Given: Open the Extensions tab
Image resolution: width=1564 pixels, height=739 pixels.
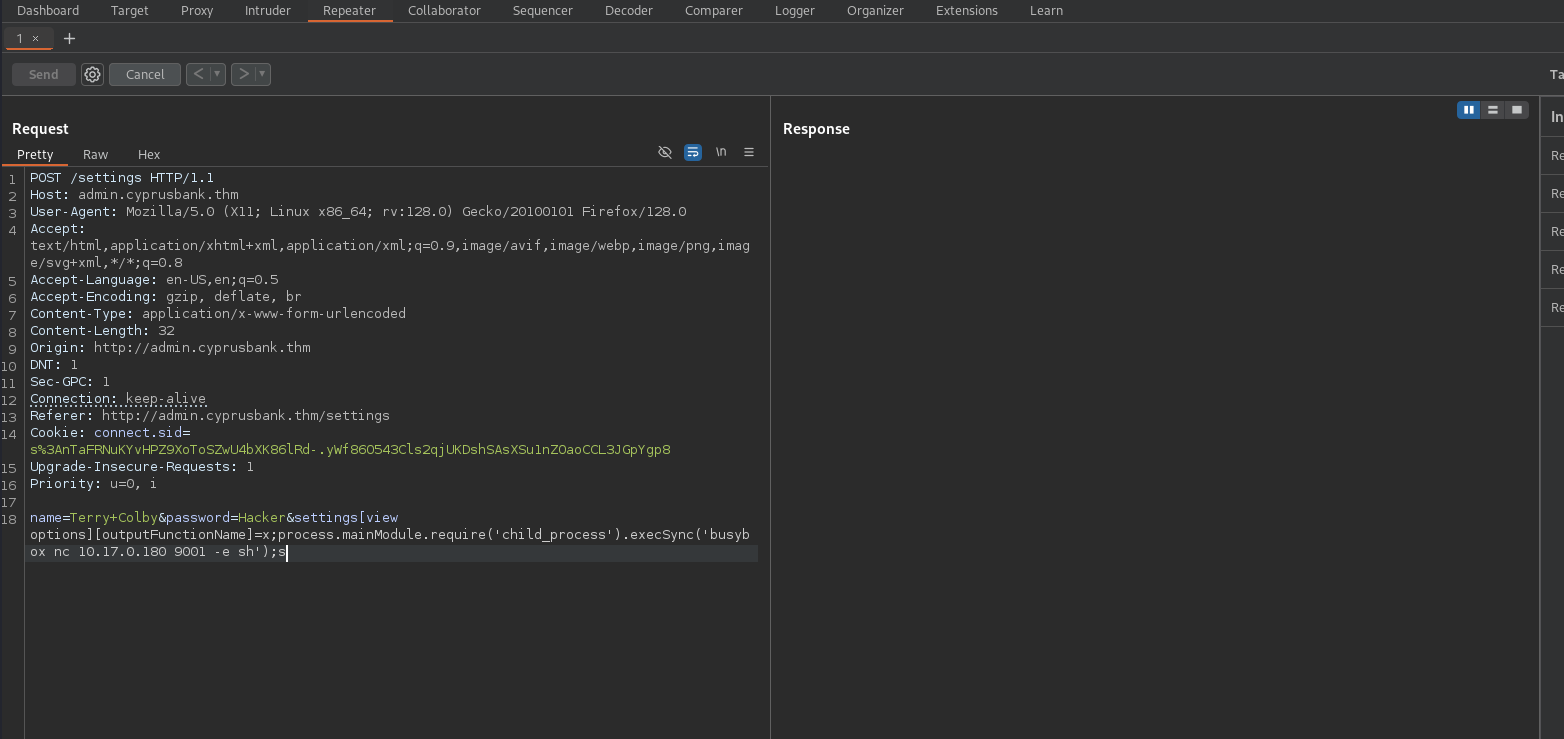Looking at the screenshot, I should tap(966, 10).
